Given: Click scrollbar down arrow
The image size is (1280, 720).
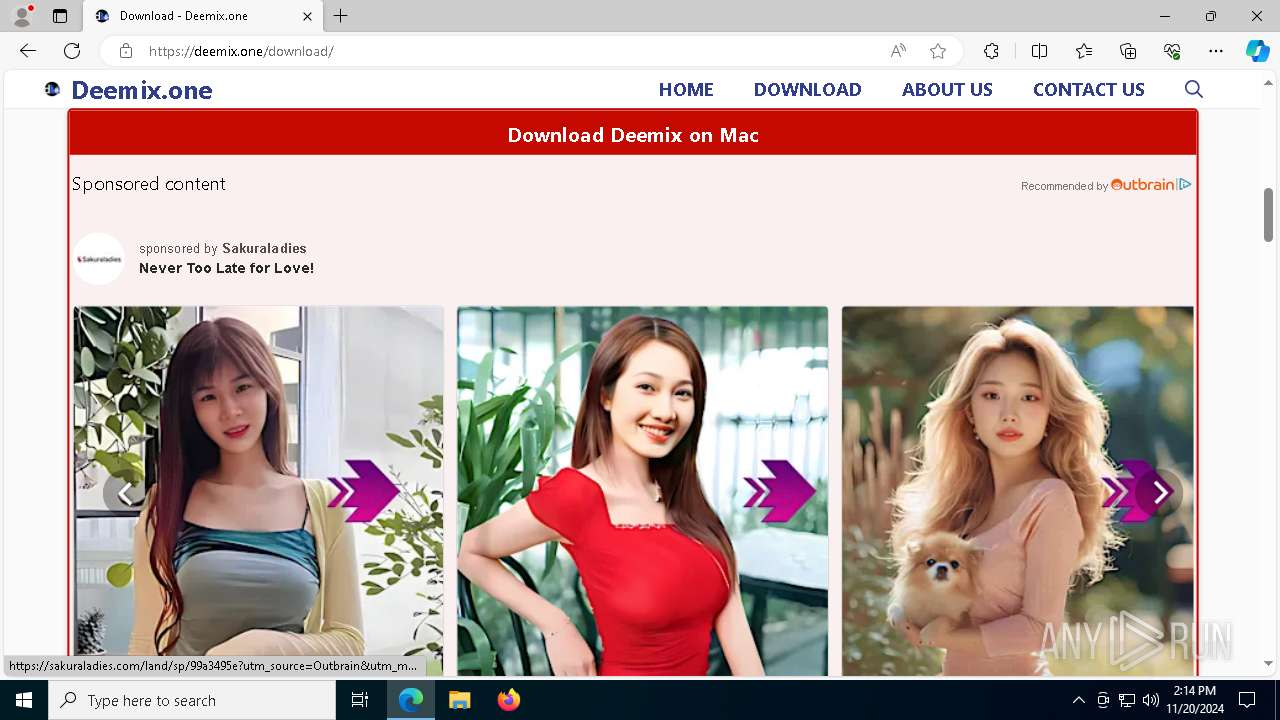Looking at the screenshot, I should coord(1268,664).
